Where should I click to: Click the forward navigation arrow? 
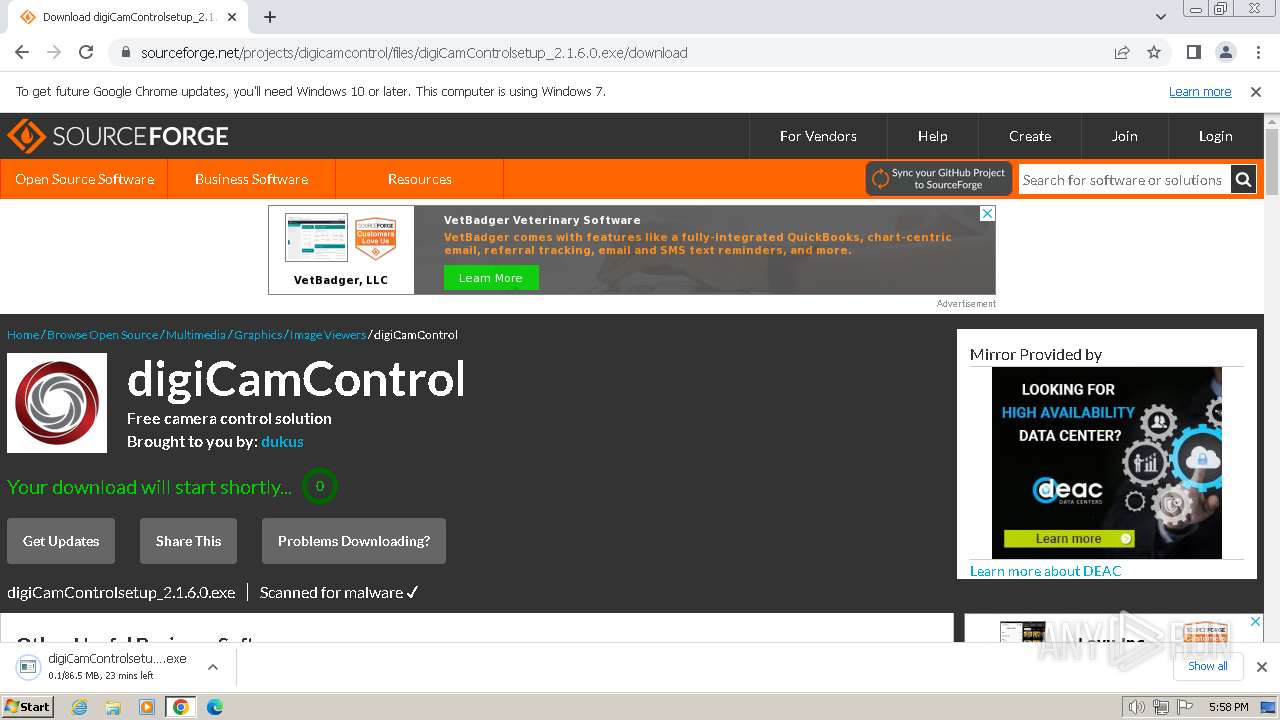coord(54,52)
